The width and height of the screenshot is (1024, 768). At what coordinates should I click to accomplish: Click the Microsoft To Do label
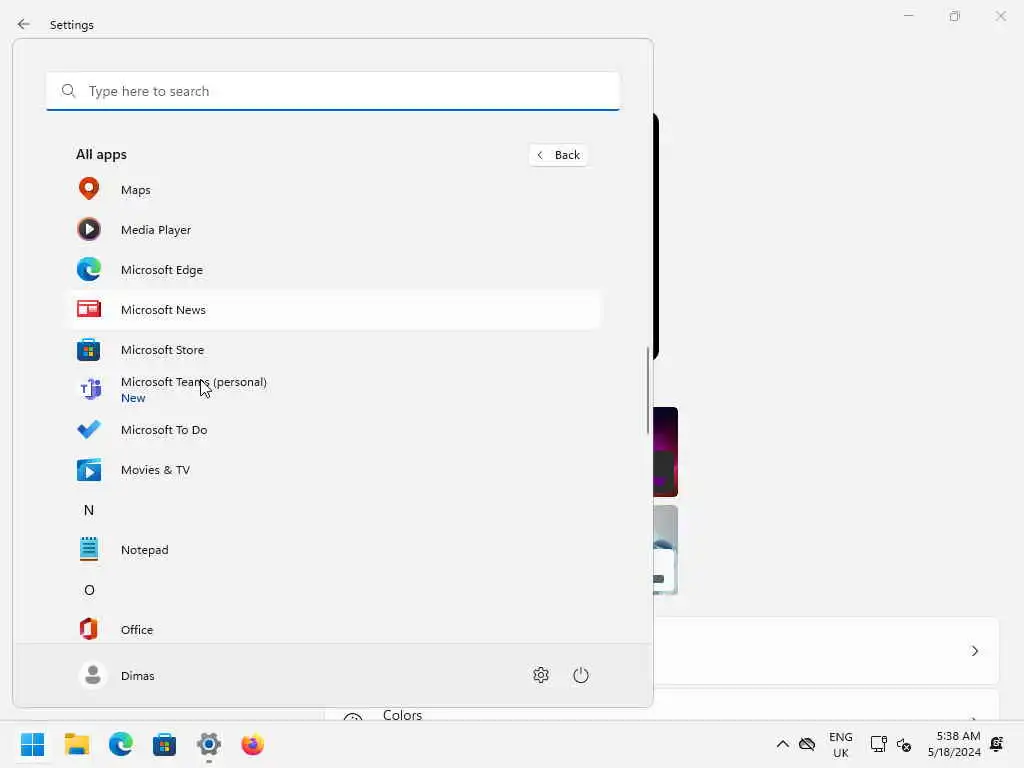pos(164,430)
